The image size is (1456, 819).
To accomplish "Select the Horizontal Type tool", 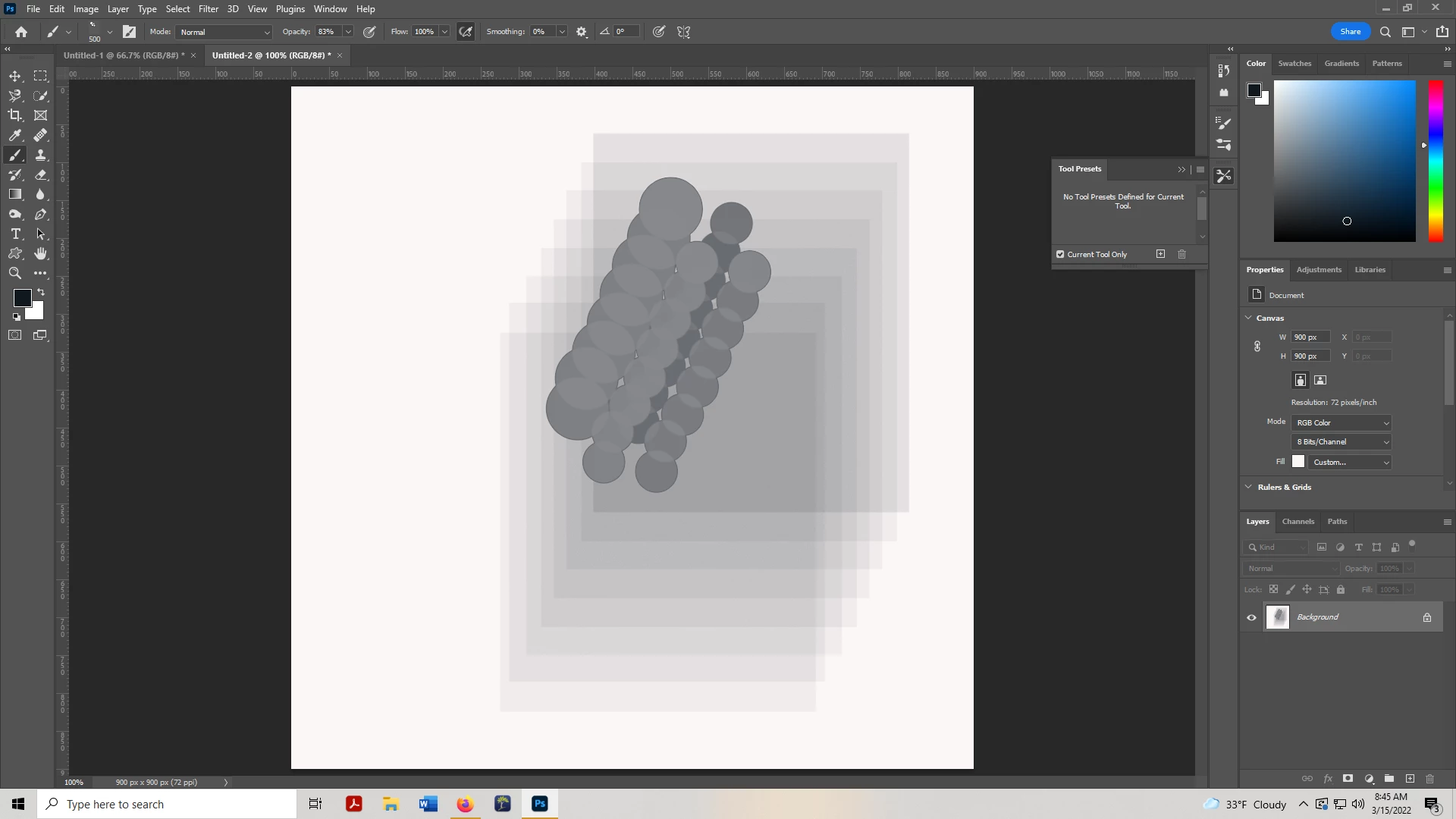I will coord(15,234).
